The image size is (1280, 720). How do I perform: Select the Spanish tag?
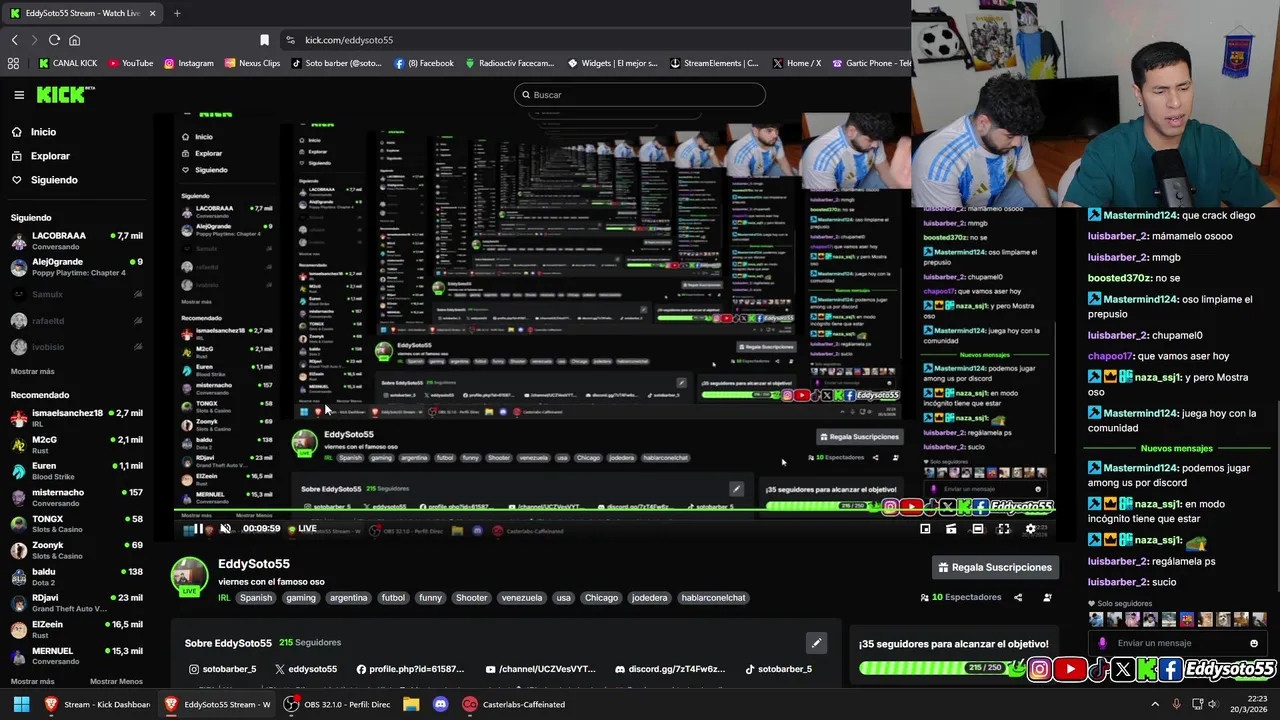tap(256, 598)
